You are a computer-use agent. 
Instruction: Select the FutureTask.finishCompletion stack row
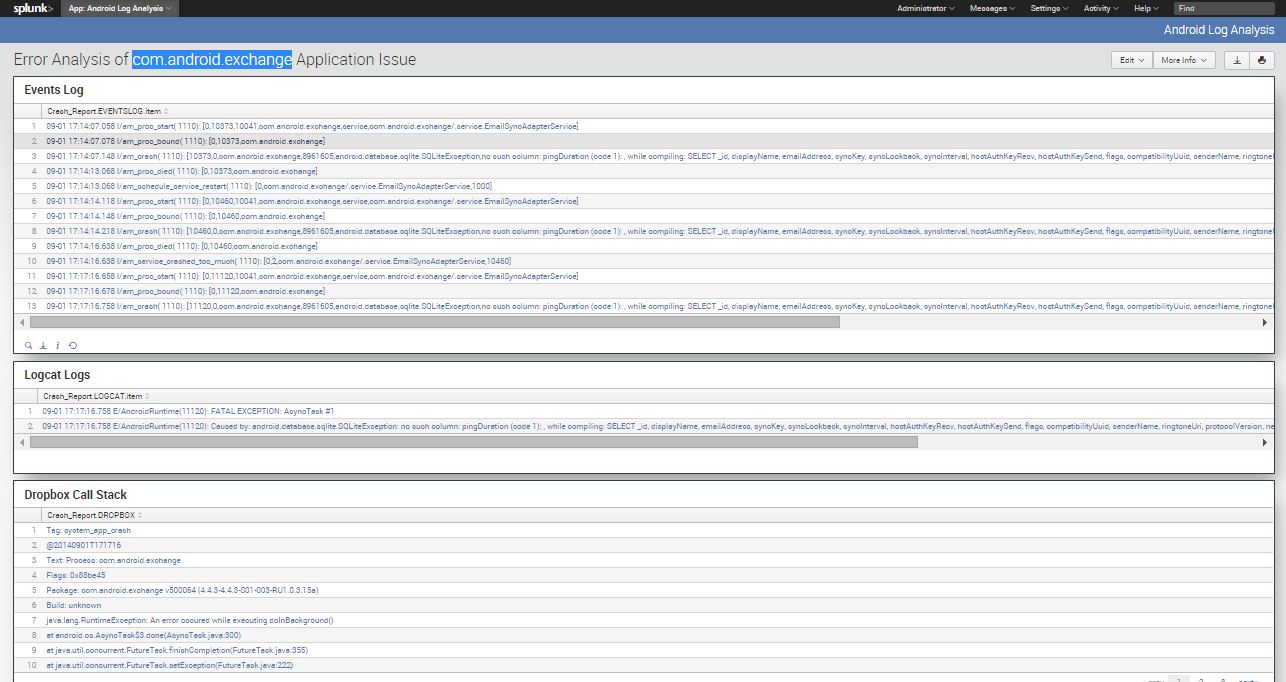tap(644, 650)
